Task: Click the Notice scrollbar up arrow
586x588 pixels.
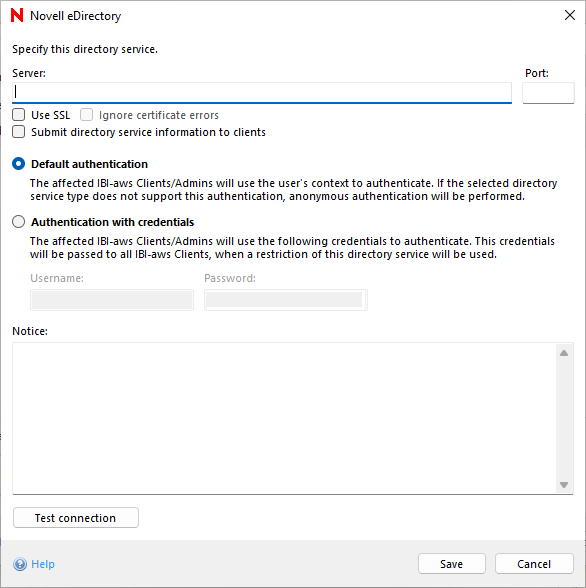Action: click(x=564, y=353)
